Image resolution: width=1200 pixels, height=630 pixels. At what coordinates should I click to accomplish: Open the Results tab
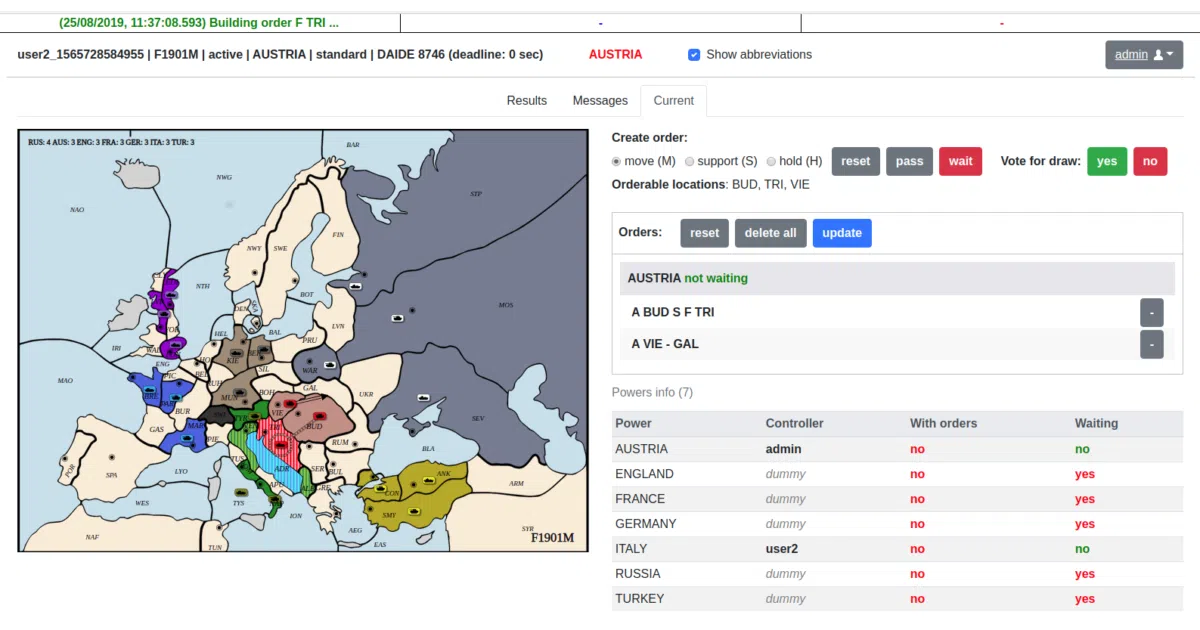(x=527, y=101)
